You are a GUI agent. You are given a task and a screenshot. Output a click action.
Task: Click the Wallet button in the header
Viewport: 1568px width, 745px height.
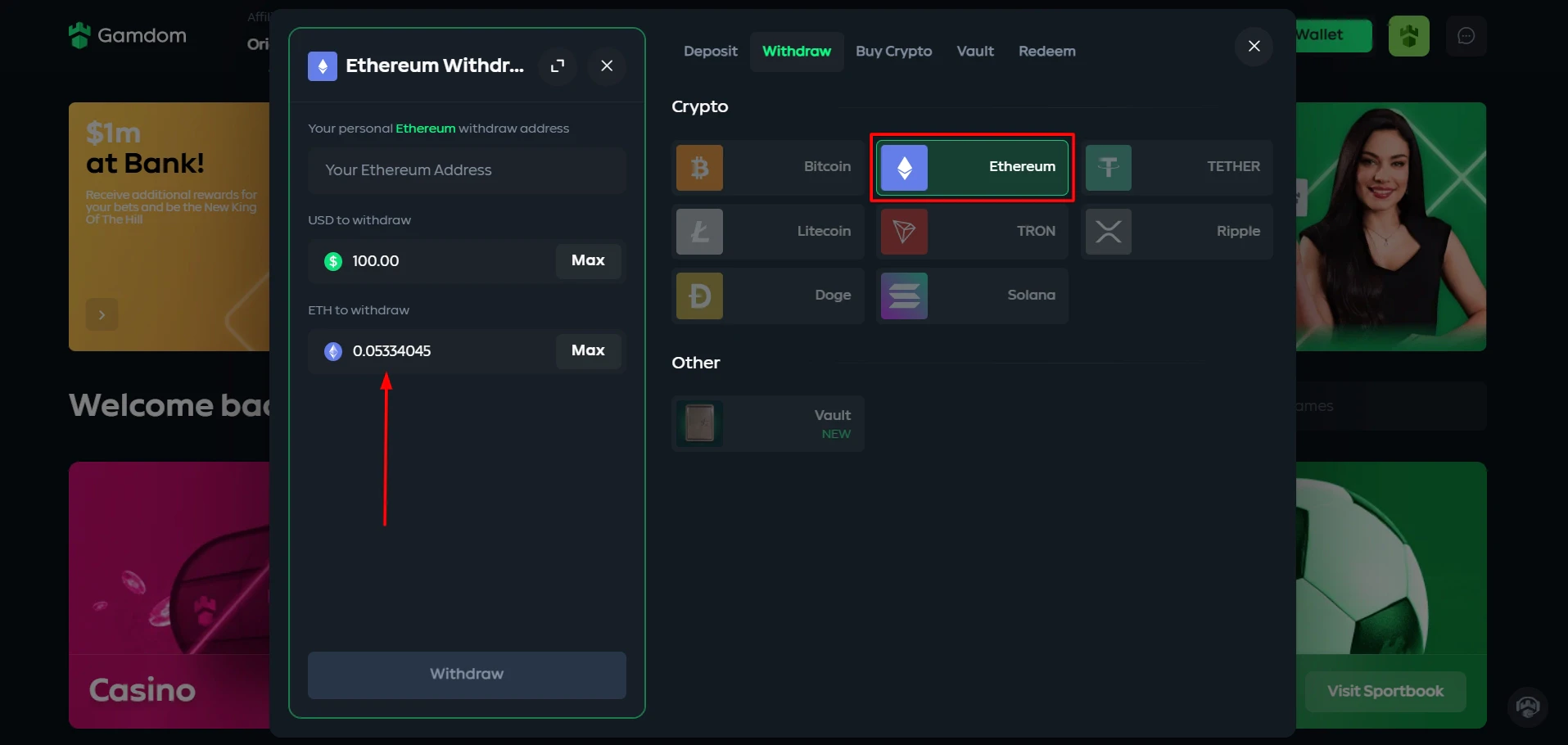tap(1333, 35)
